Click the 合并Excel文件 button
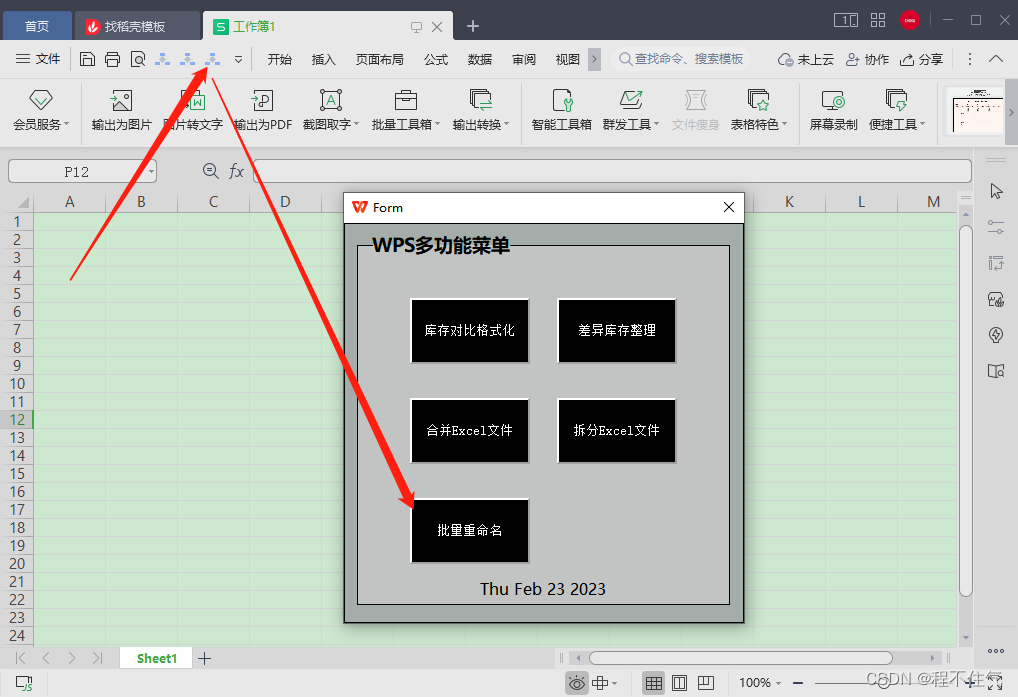The image size is (1018, 697). (469, 431)
